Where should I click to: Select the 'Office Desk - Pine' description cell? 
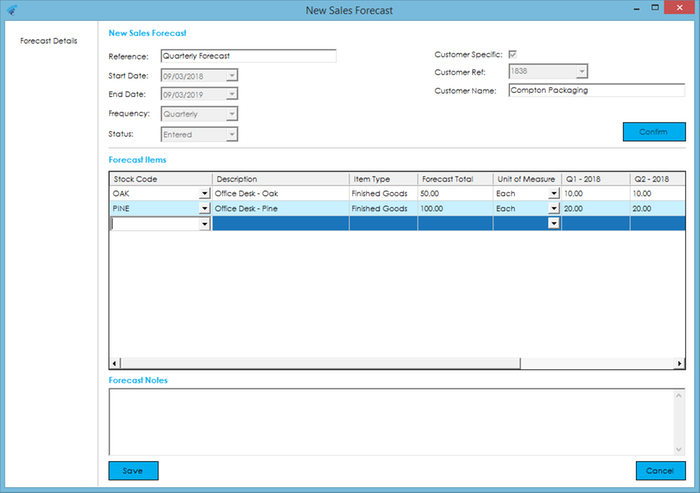[281, 209]
